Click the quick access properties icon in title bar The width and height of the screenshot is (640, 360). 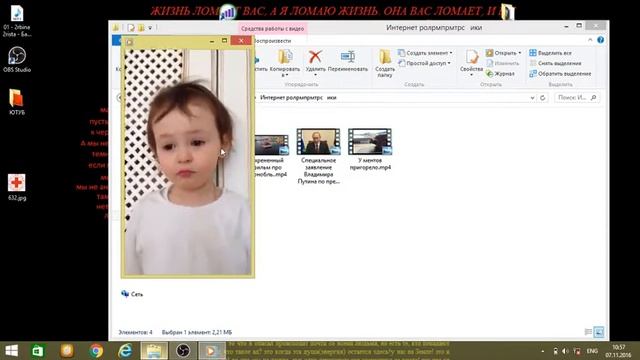131,28
